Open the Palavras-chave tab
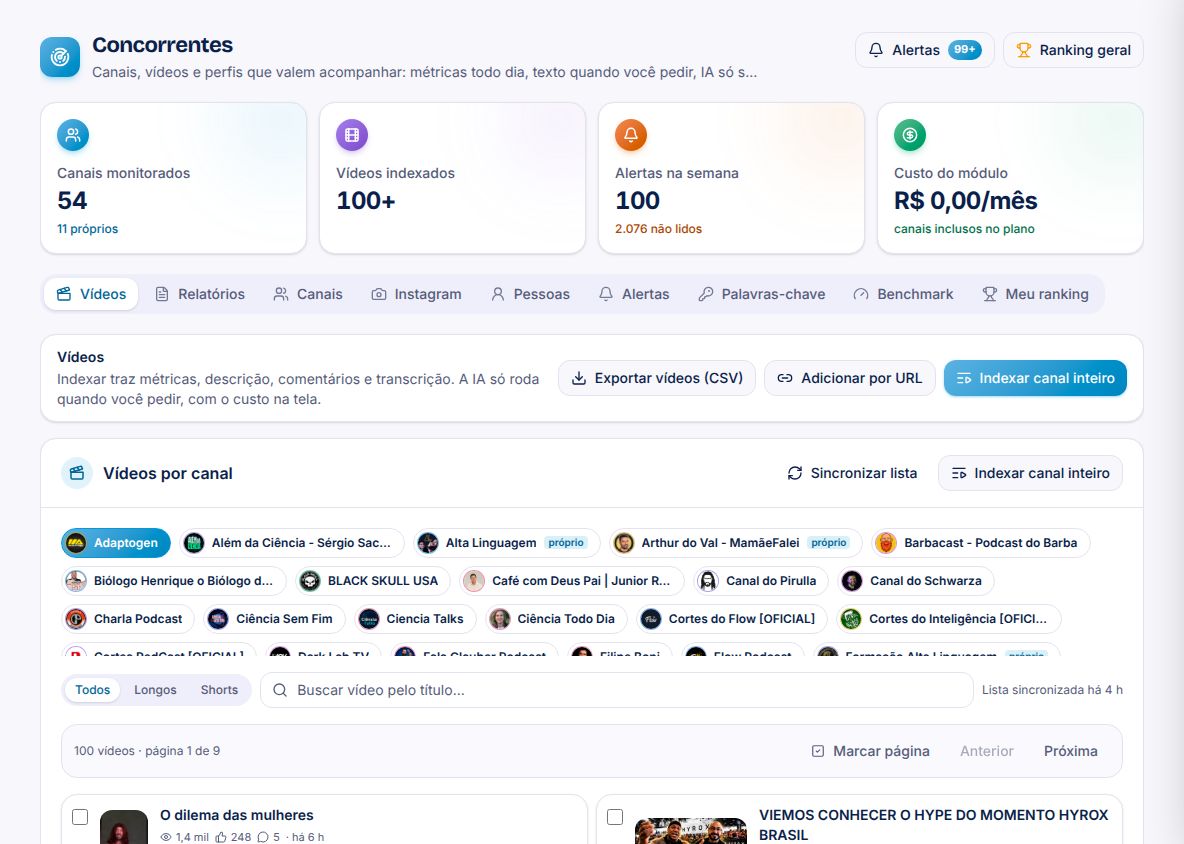The height and width of the screenshot is (844, 1184). point(762,294)
